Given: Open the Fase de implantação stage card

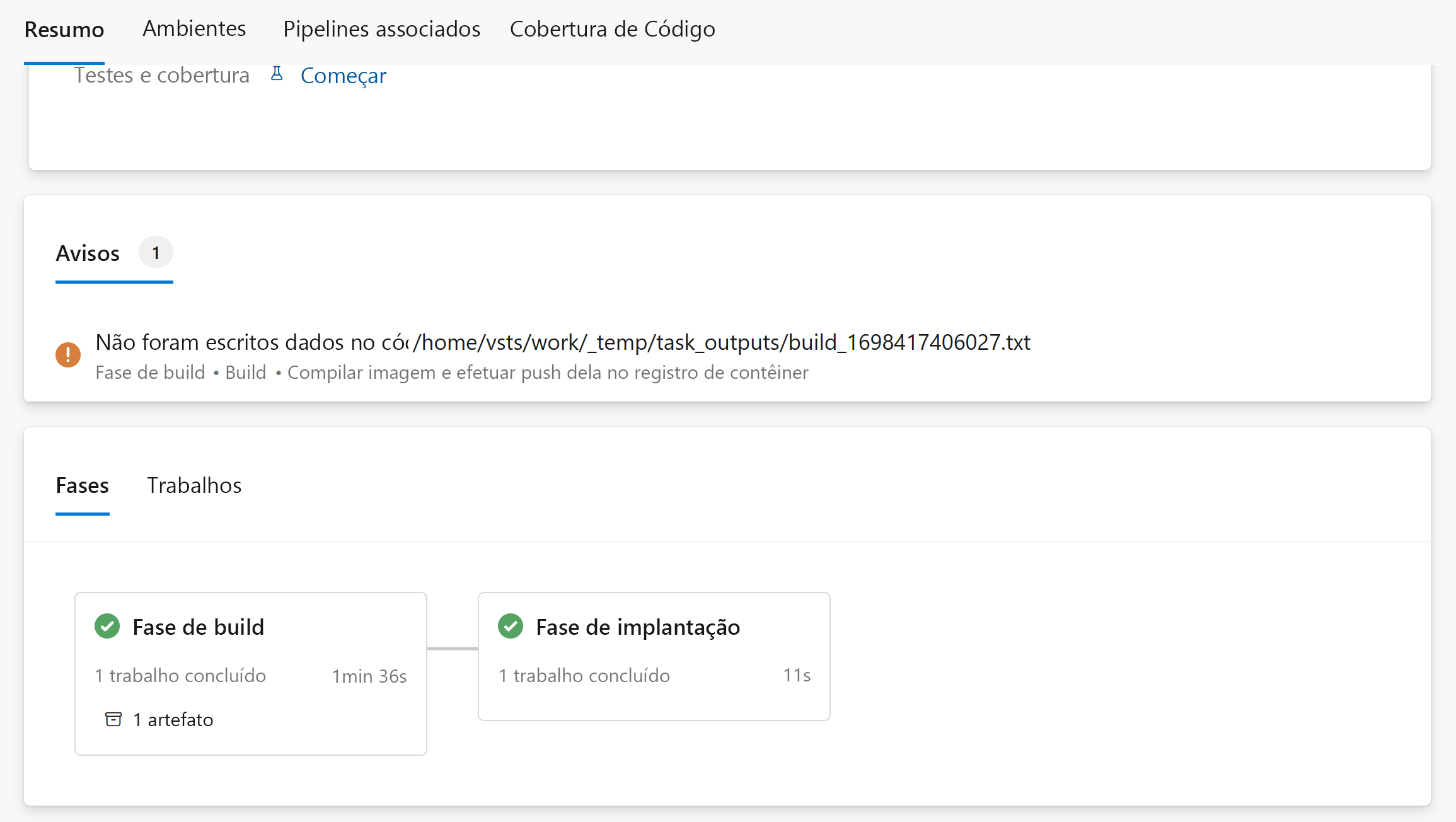Looking at the screenshot, I should pos(654,656).
